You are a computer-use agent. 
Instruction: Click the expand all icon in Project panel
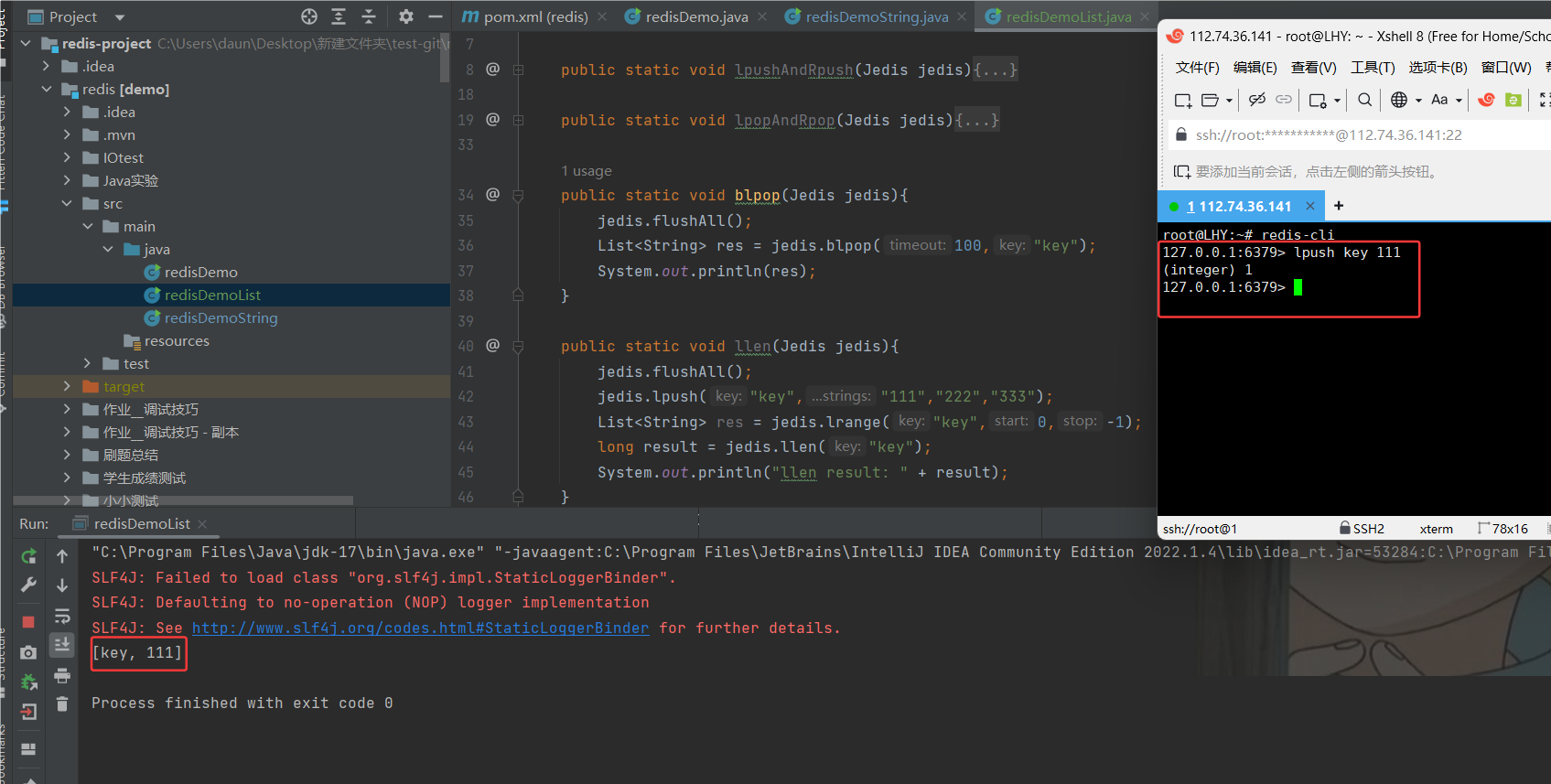339,16
